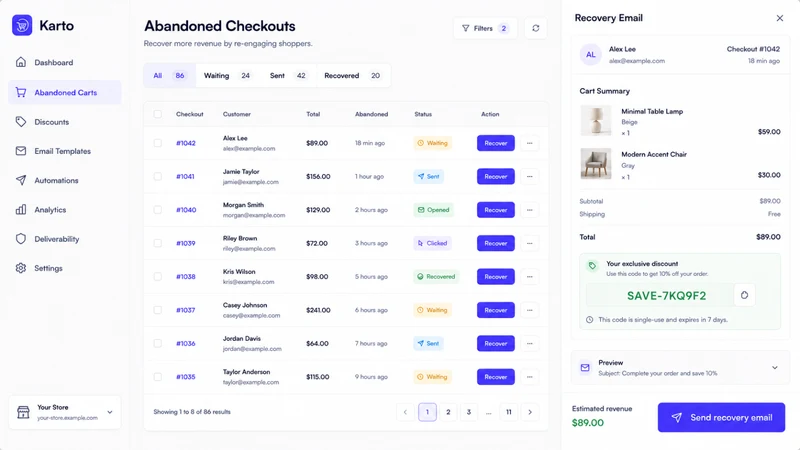
Task: Switch to the Sent 42 tab
Action: pyautogui.click(x=288, y=76)
